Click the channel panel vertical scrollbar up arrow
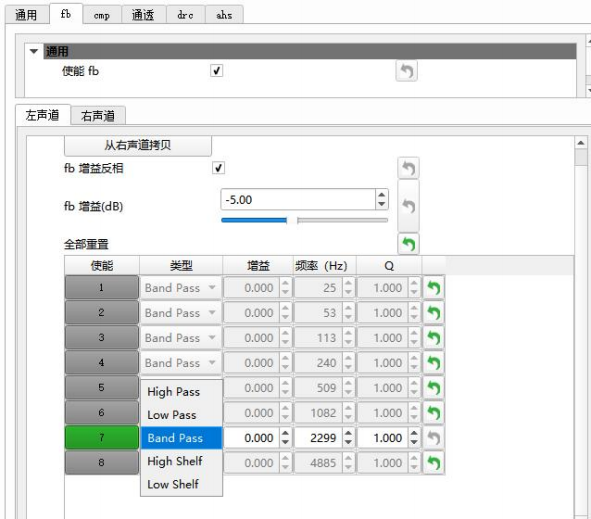The width and height of the screenshot is (591, 519). point(581,143)
